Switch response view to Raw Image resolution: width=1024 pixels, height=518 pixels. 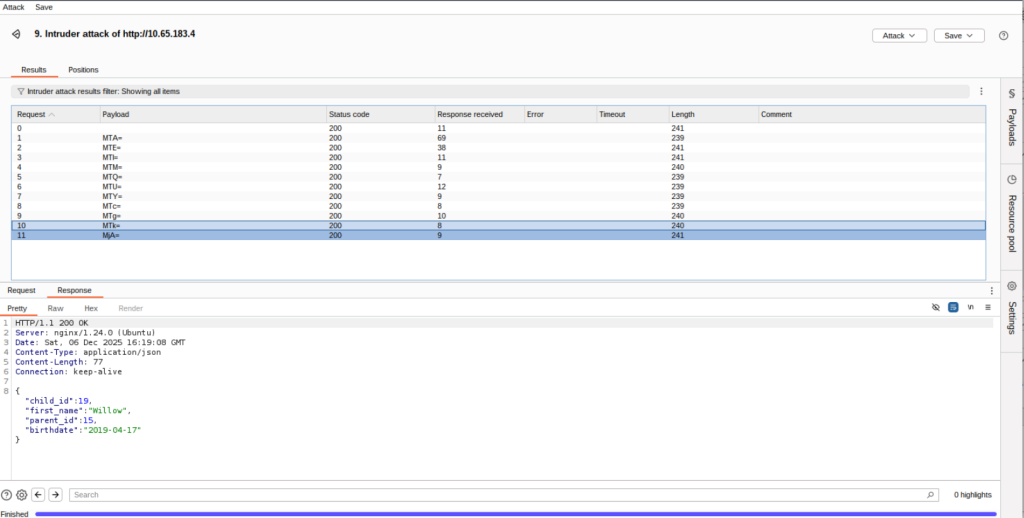(x=55, y=308)
